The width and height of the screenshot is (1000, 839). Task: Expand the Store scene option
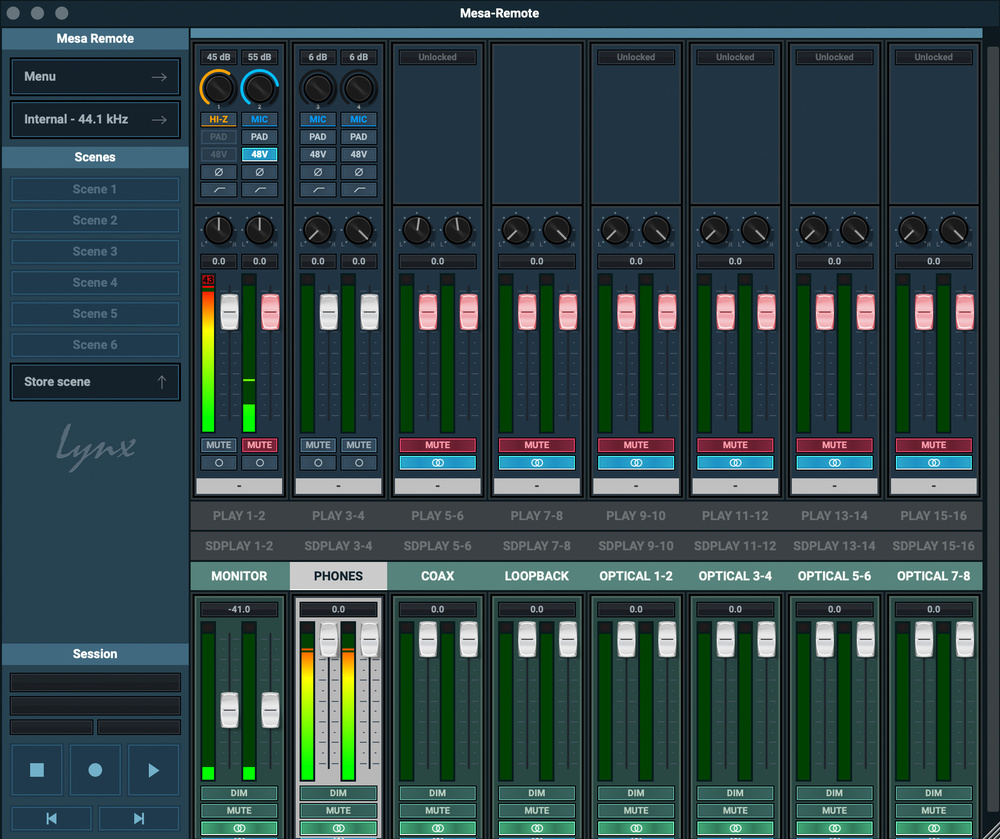[95, 382]
